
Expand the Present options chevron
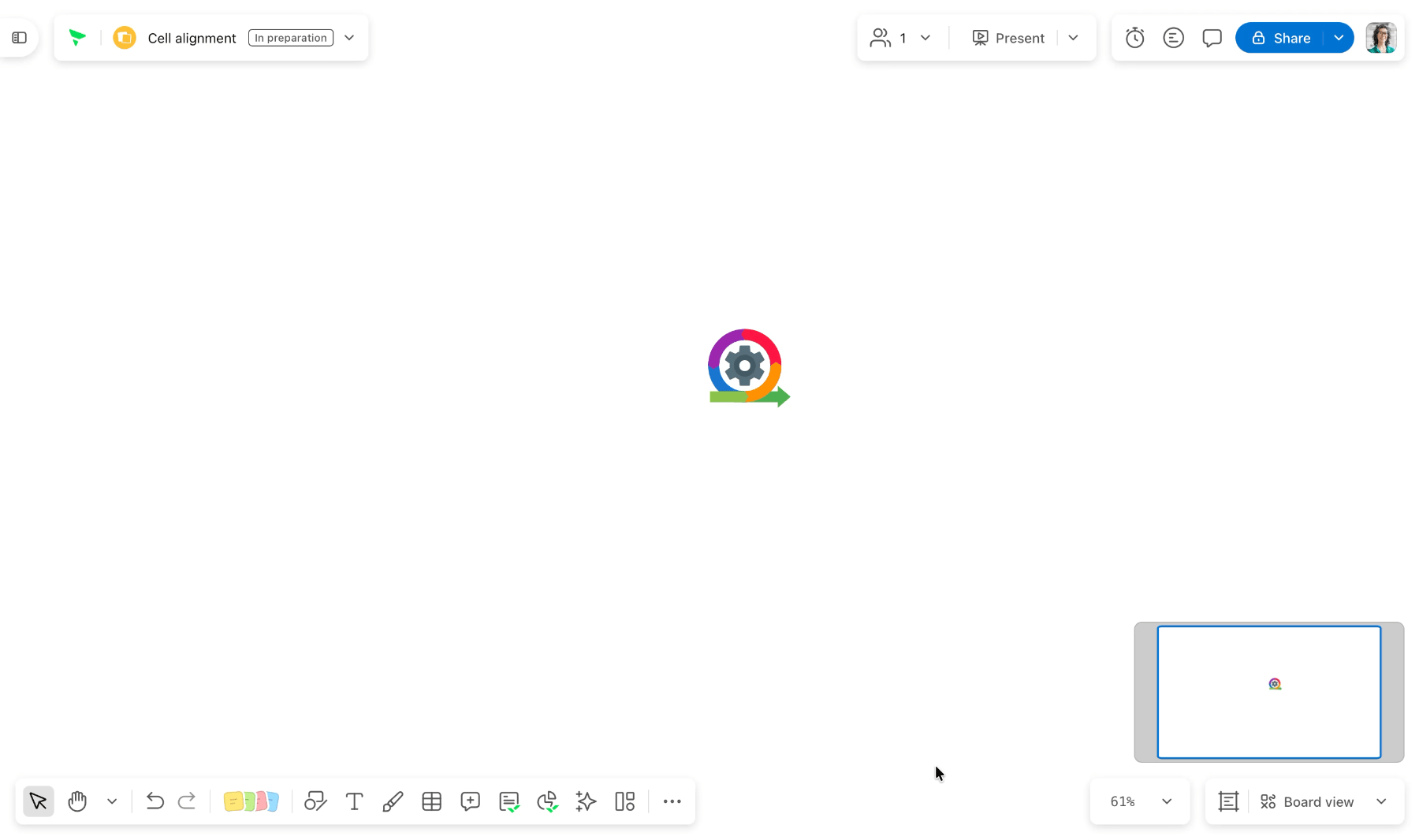click(x=1073, y=38)
